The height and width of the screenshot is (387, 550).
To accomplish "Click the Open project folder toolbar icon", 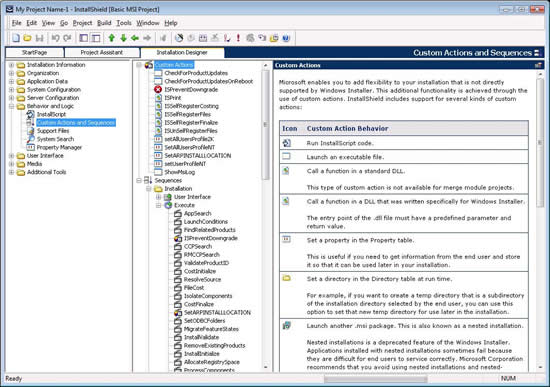I will click(27, 38).
